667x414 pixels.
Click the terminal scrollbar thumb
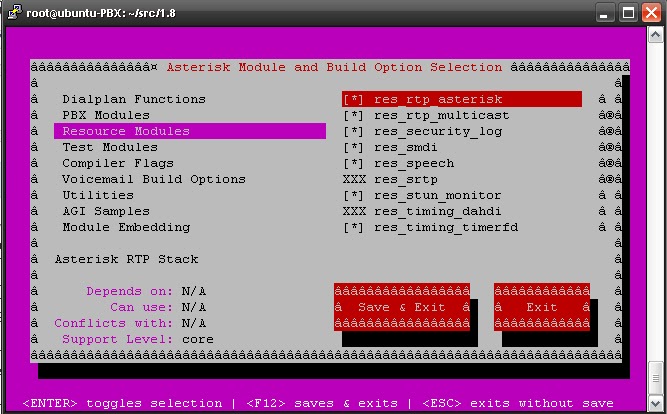(656, 379)
